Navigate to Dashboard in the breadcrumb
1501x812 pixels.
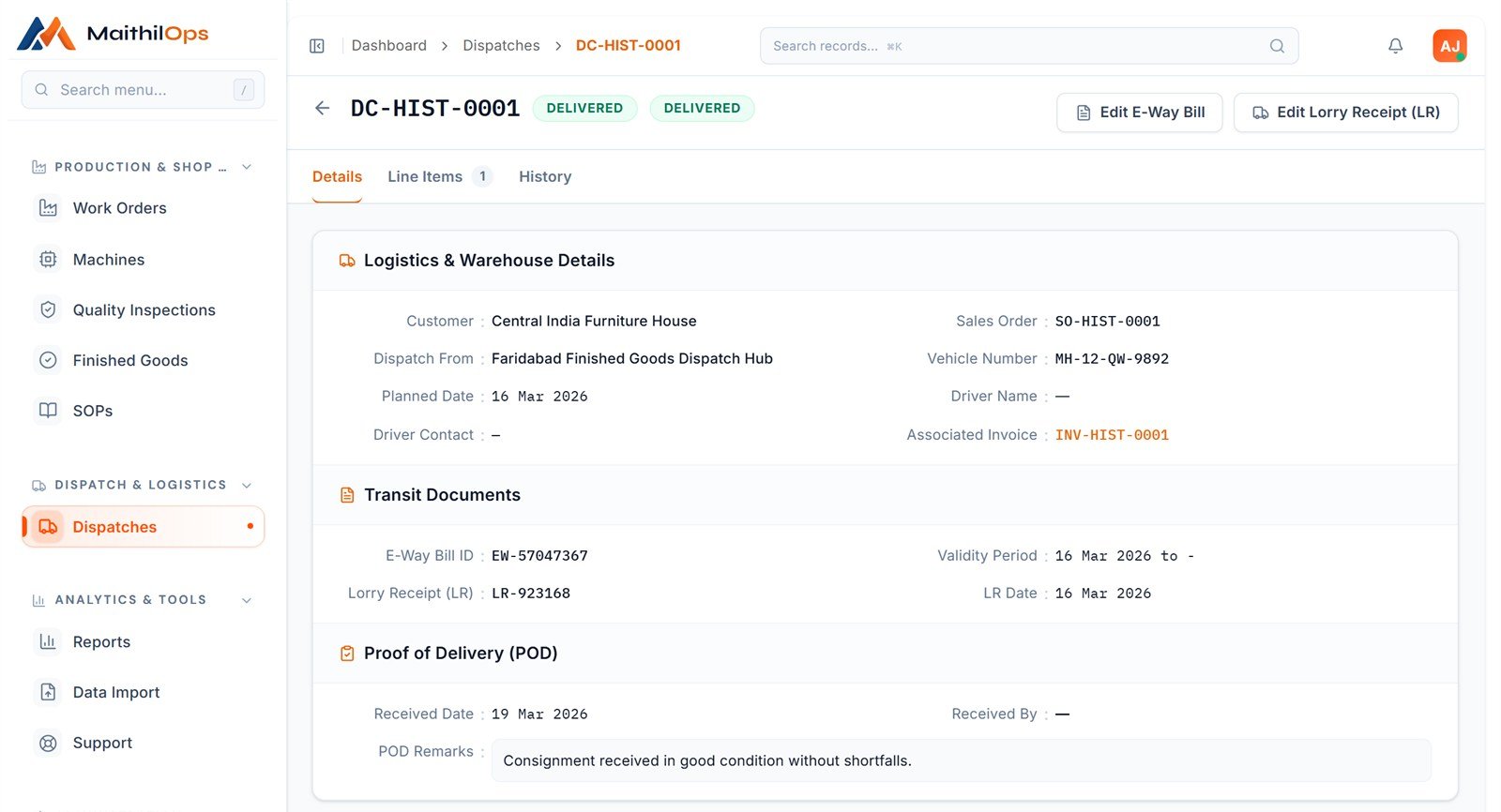(388, 46)
